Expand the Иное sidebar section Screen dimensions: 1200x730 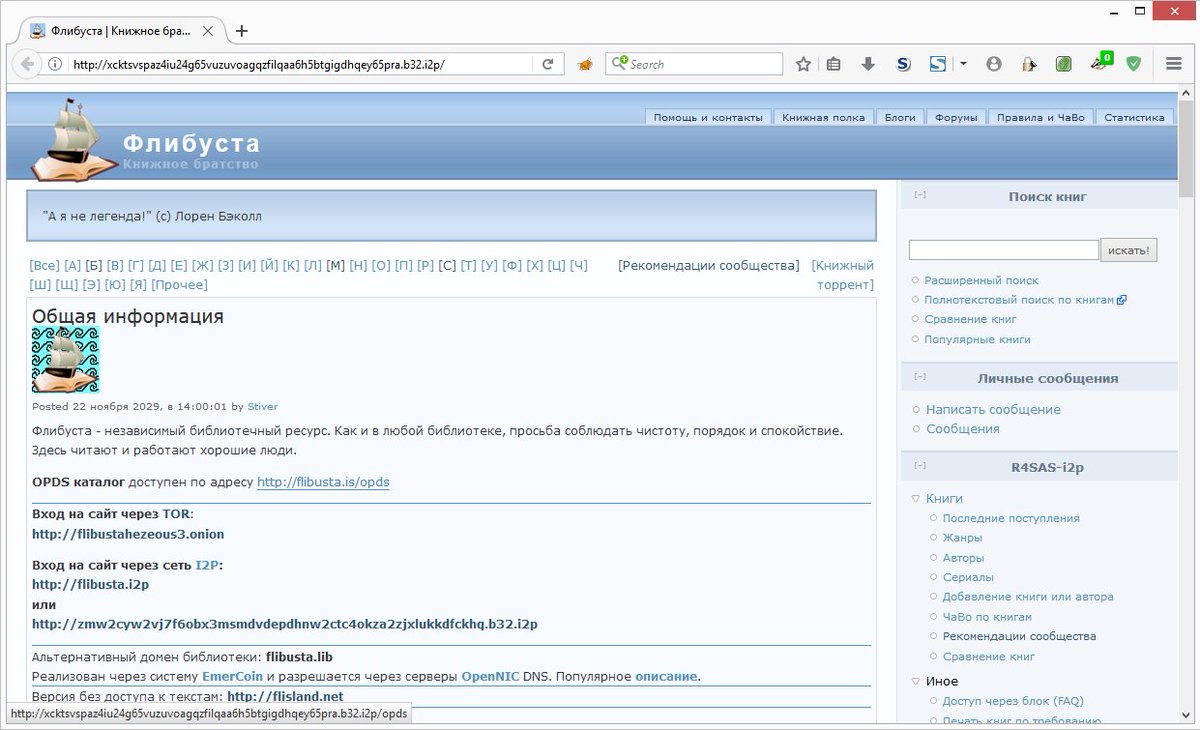[x=915, y=681]
